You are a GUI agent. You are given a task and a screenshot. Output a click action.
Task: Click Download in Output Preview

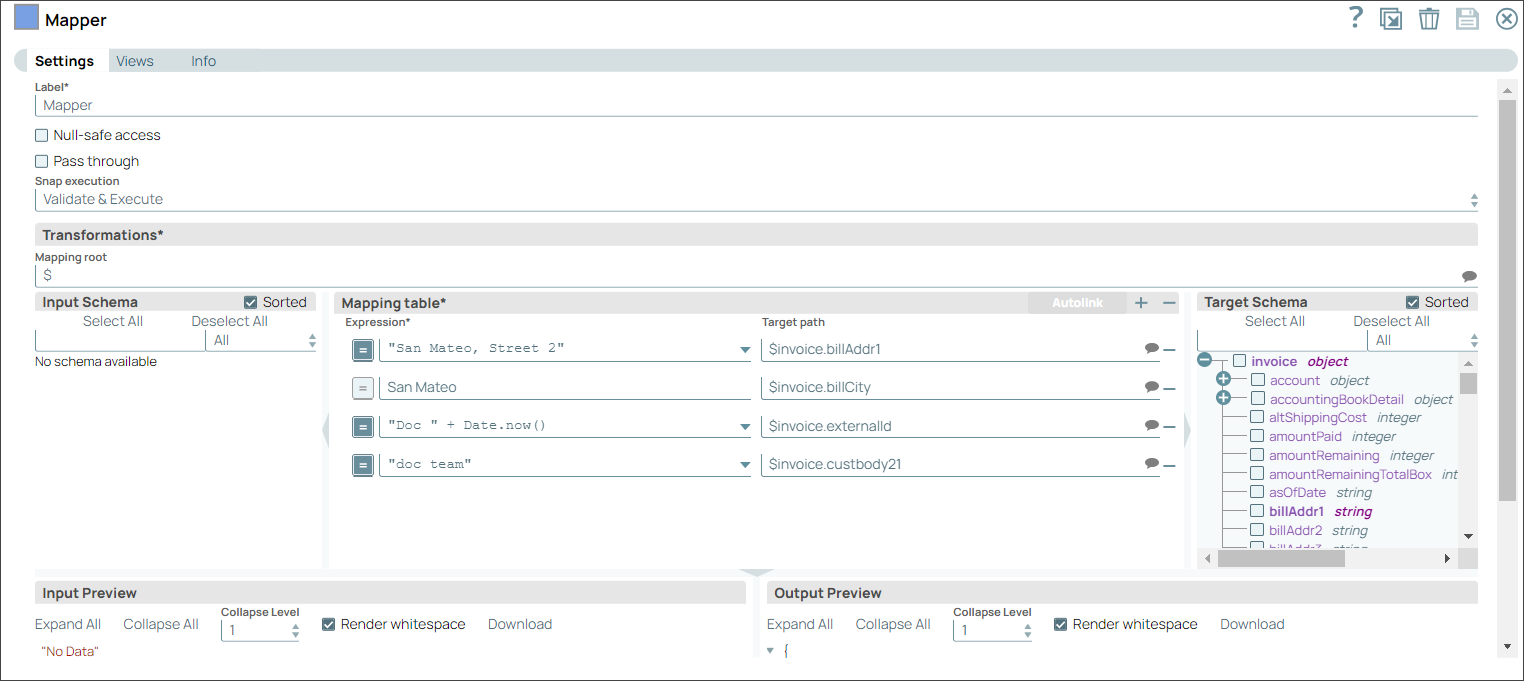(x=1252, y=623)
